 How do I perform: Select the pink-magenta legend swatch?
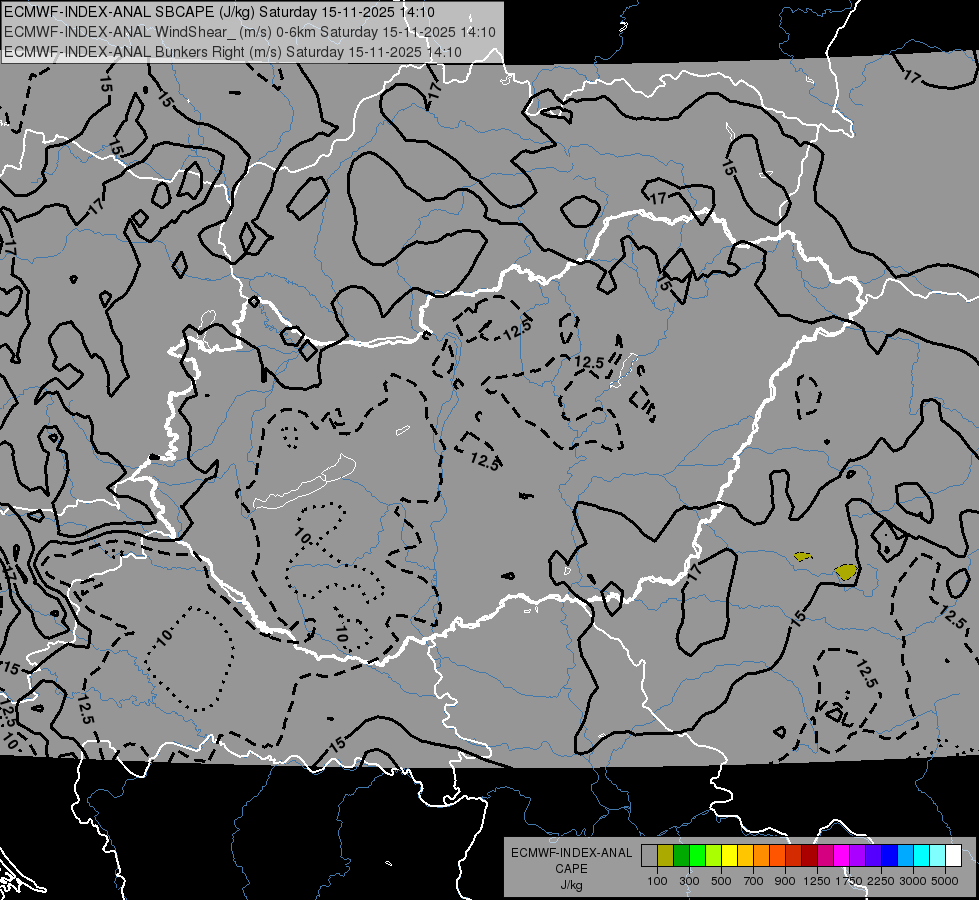825,856
